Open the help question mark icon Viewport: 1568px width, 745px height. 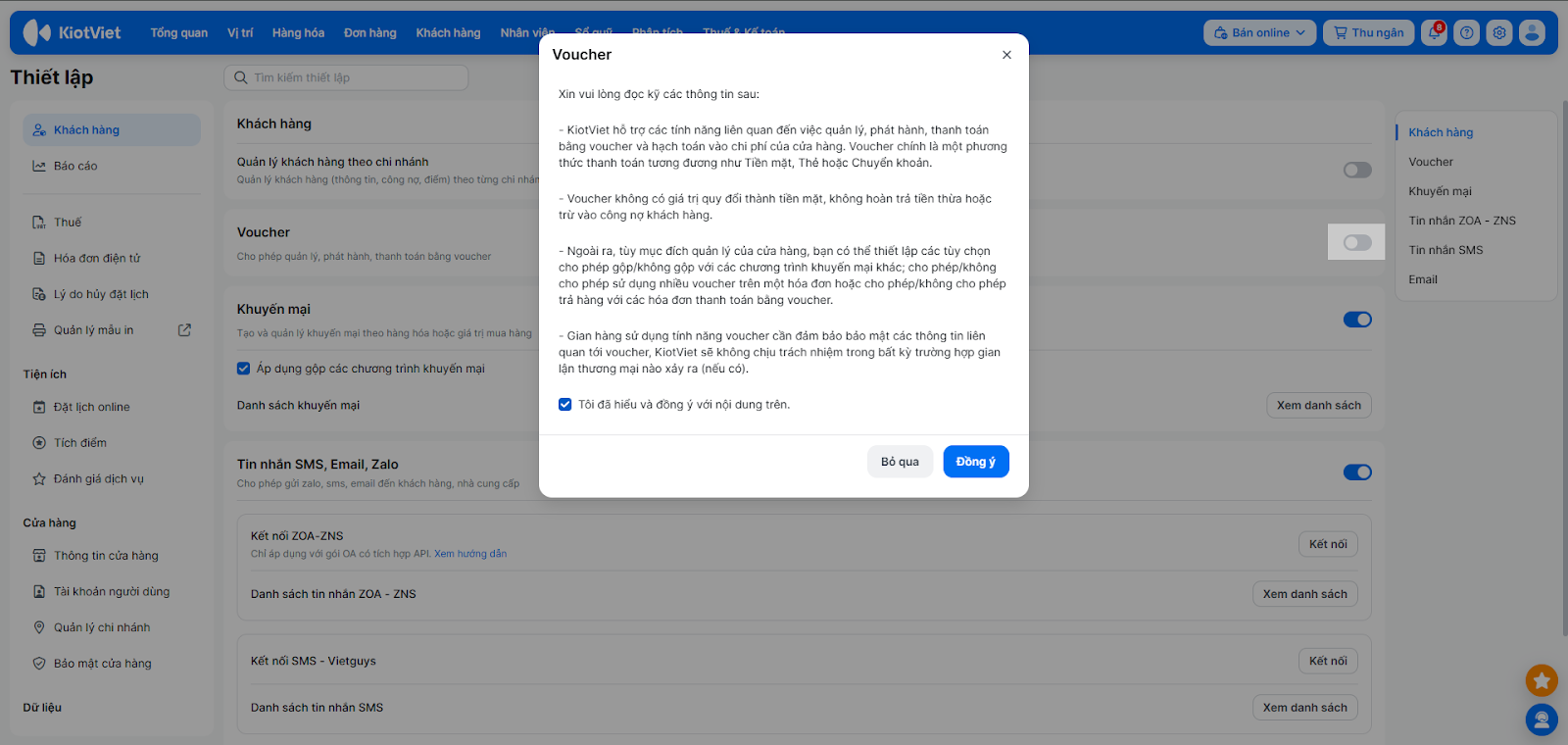click(1466, 32)
